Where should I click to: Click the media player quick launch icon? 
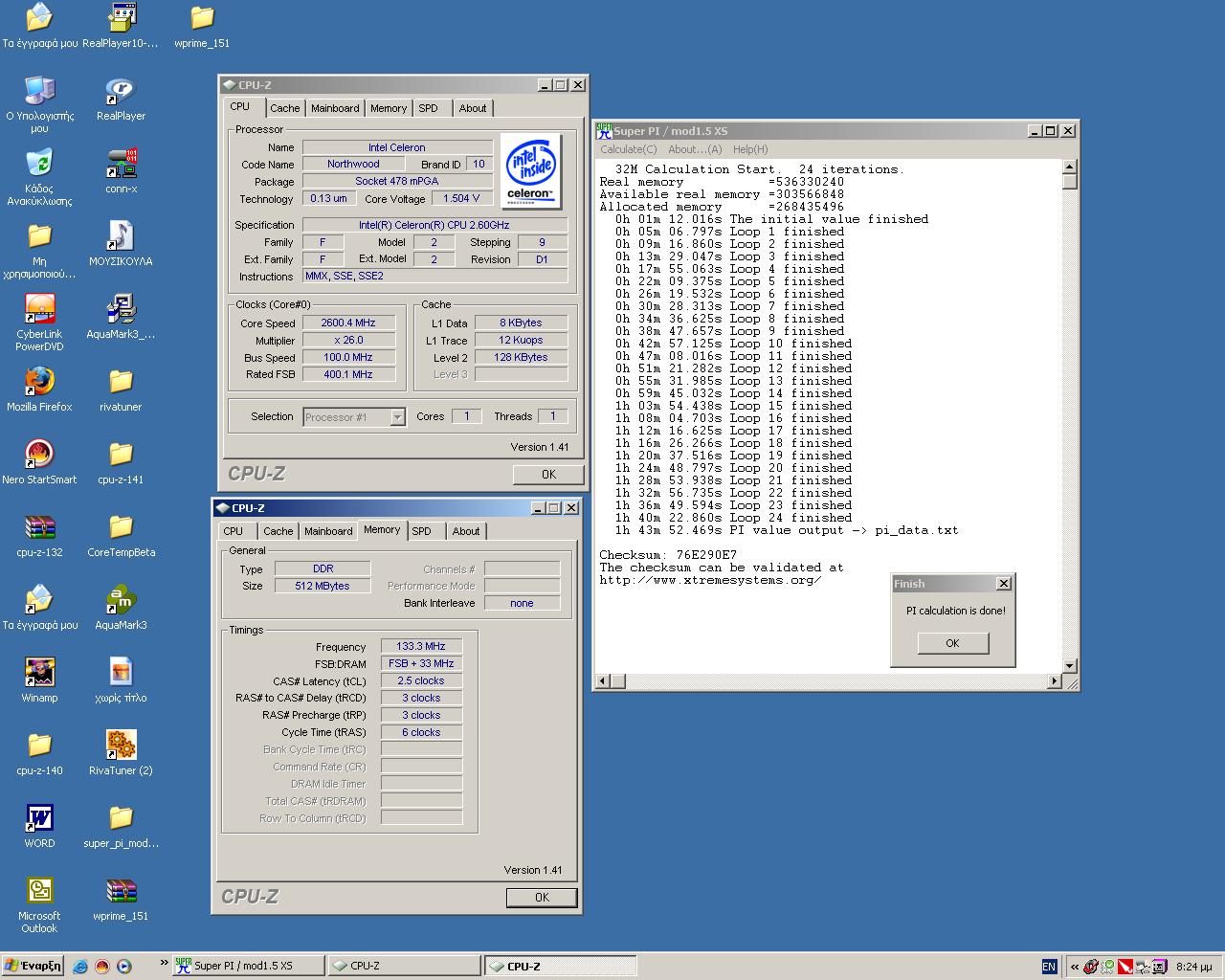point(123,967)
